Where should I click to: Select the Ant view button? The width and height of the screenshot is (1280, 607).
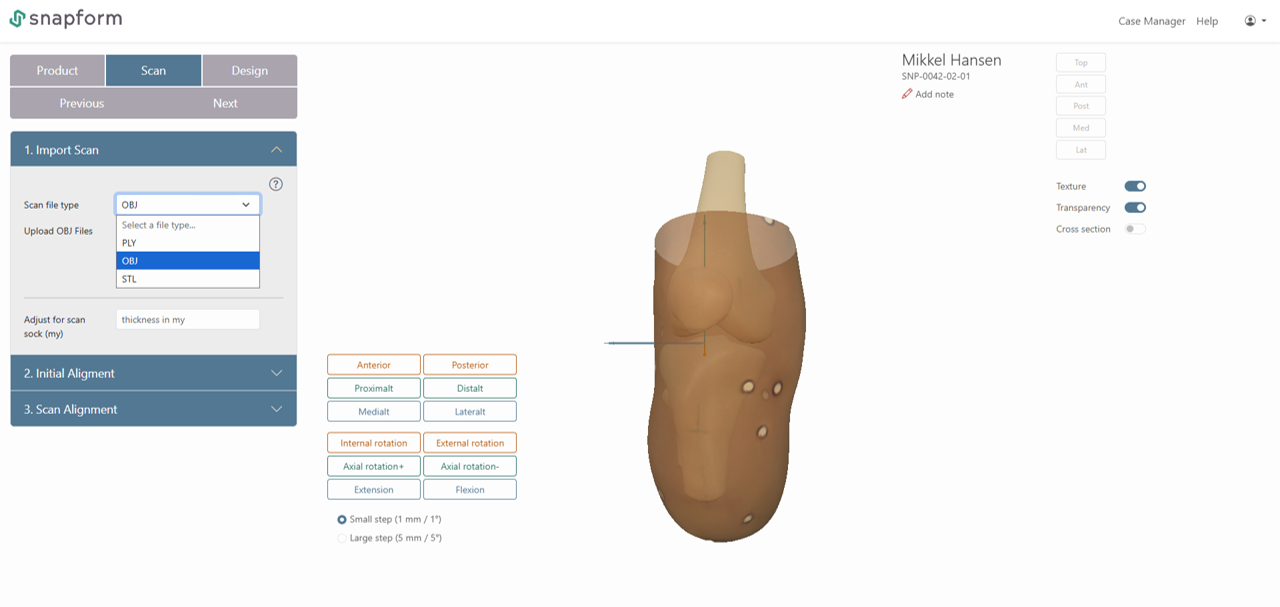tap(1081, 84)
